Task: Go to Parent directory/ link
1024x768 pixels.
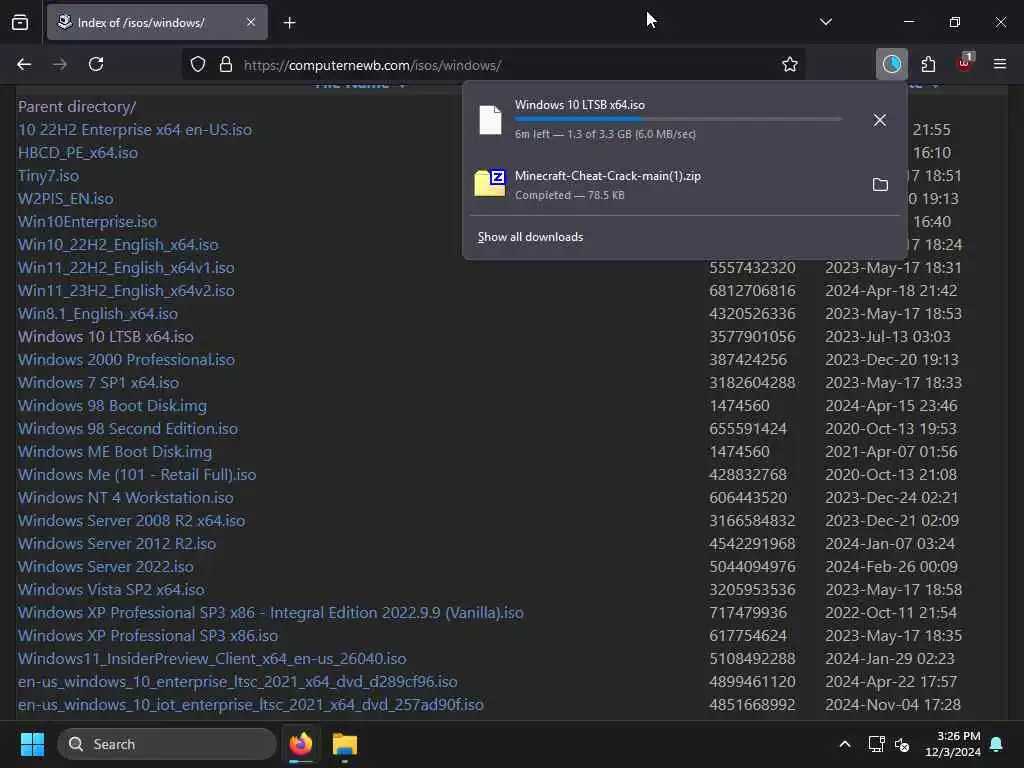Action: point(77,106)
